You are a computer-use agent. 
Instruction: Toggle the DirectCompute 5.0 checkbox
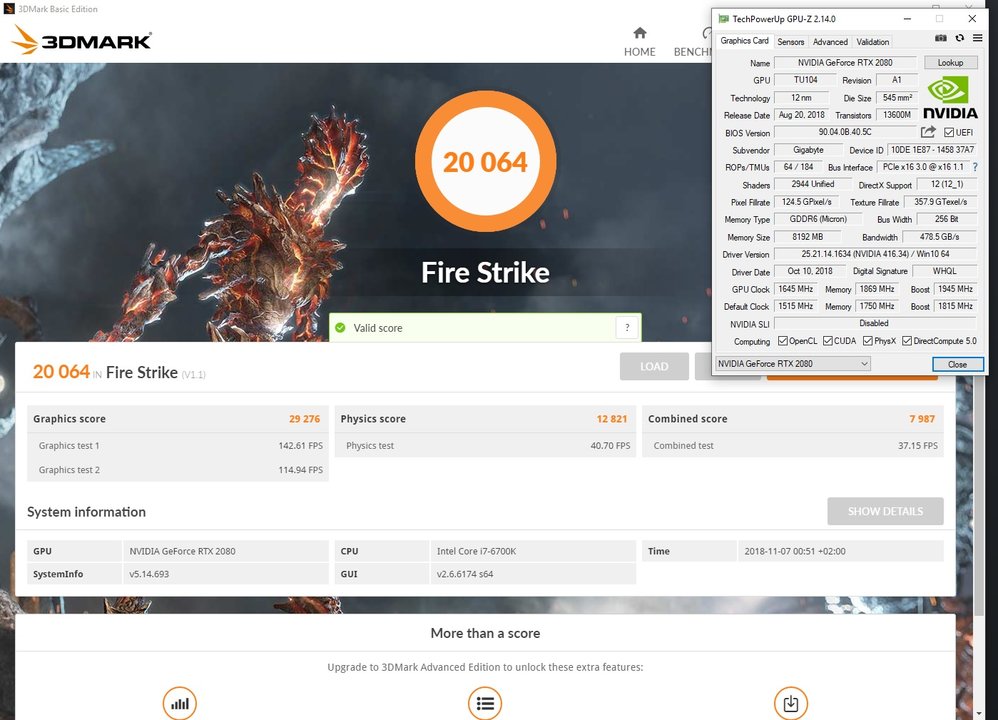[907, 341]
